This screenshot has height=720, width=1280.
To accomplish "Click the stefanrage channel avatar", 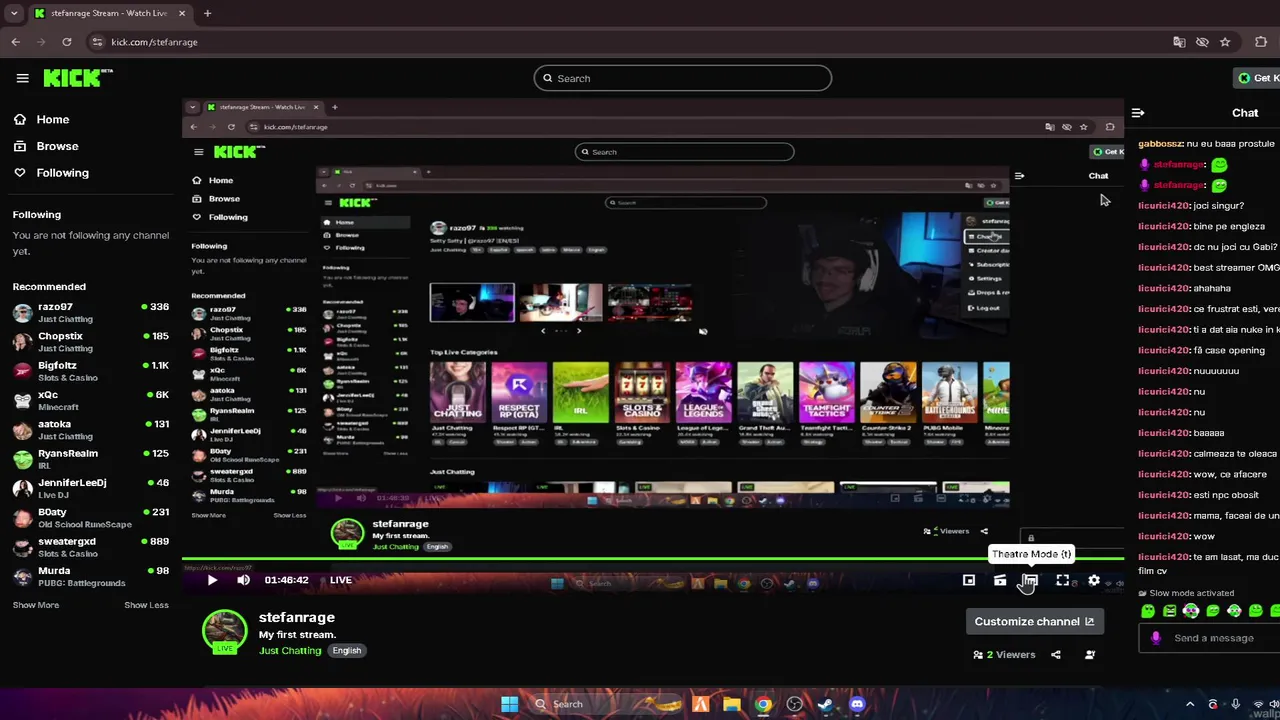I will coord(225,633).
